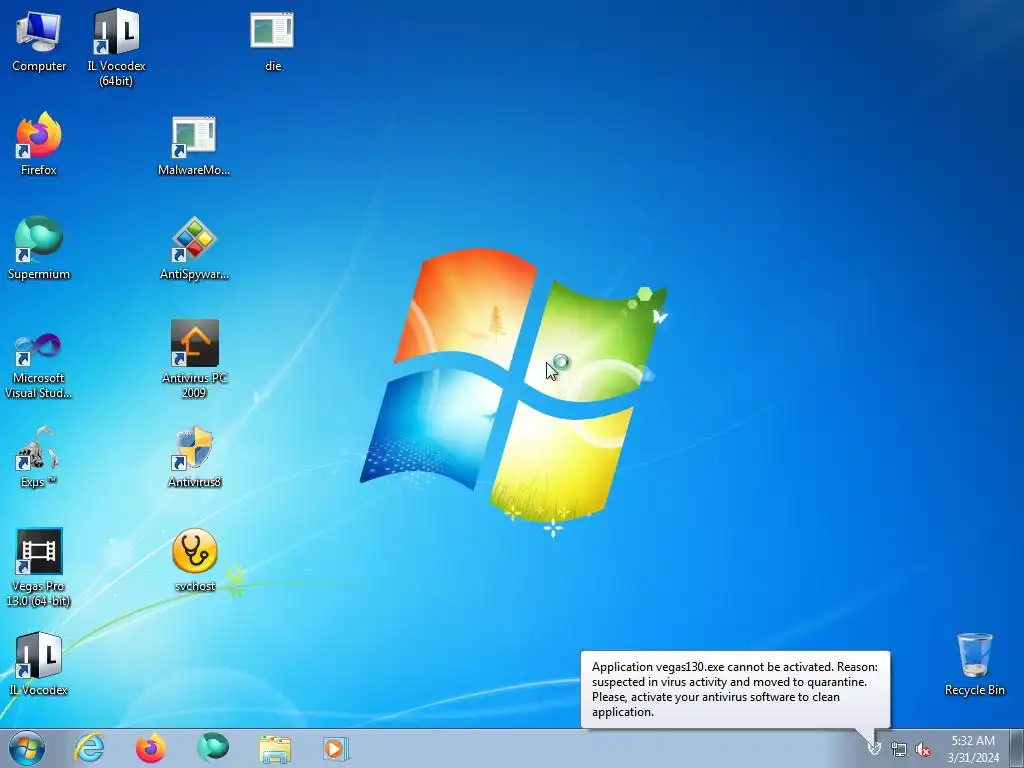The width and height of the screenshot is (1024, 768).
Task: Open the Computer desktop icon
Action: (x=39, y=42)
